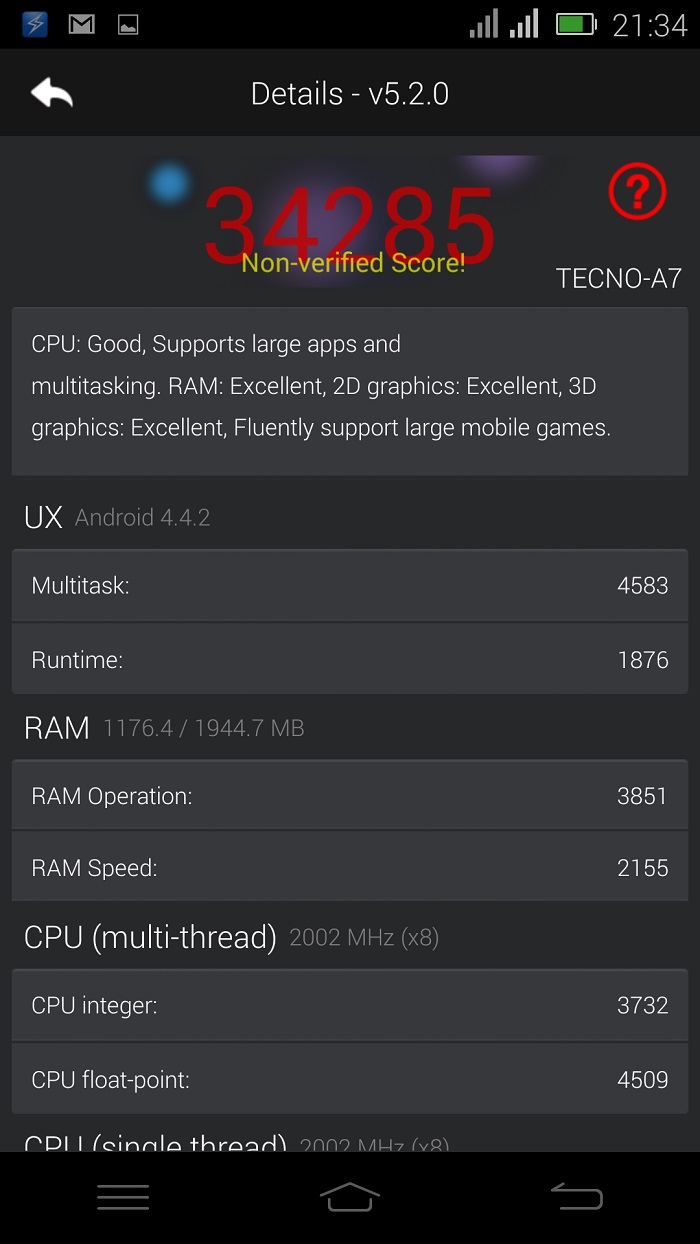The height and width of the screenshot is (1244, 700).
Task: Select the CPU float-point row
Action: coord(349,1080)
